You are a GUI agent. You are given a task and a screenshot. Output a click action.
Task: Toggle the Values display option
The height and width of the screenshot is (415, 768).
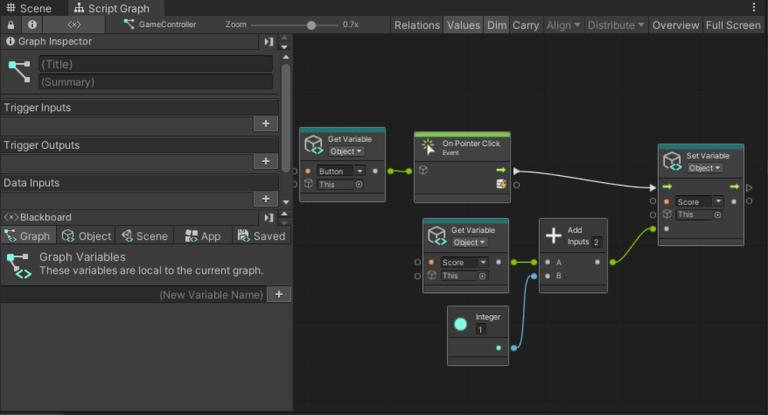click(463, 25)
